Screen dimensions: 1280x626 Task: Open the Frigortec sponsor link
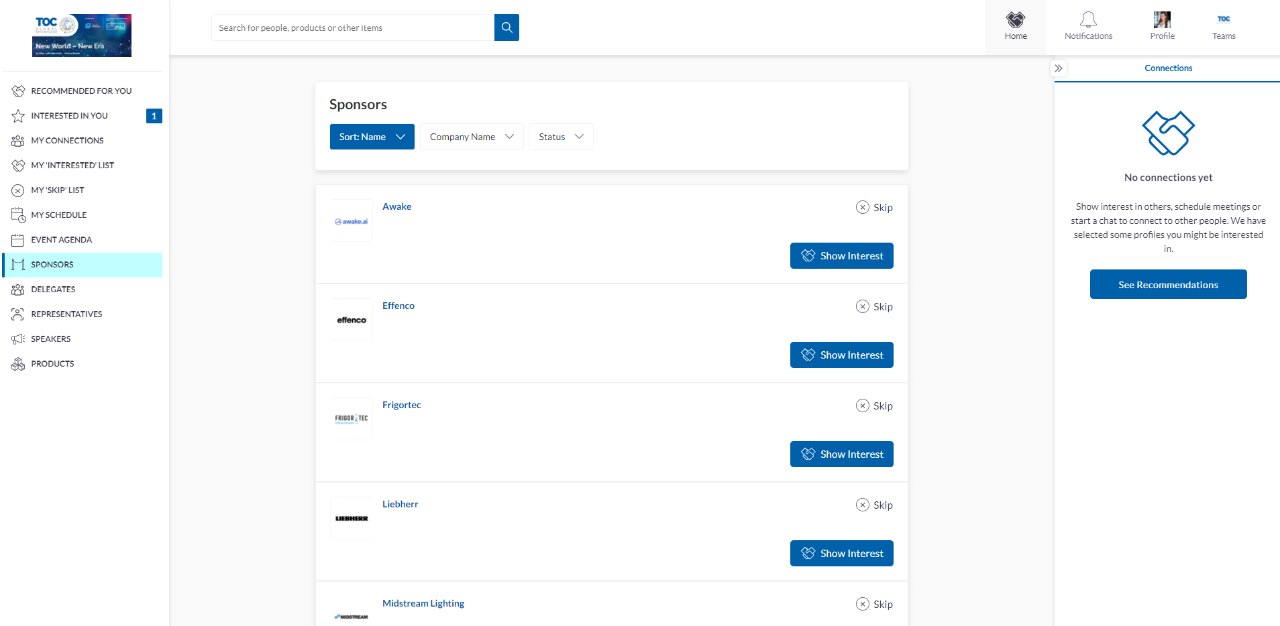(402, 405)
